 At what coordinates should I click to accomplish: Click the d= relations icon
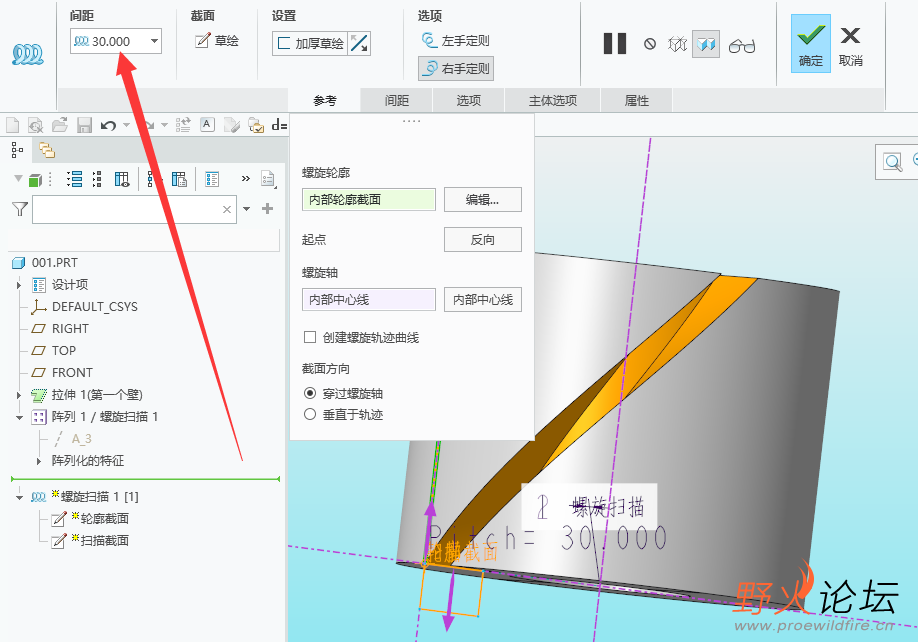coord(279,125)
